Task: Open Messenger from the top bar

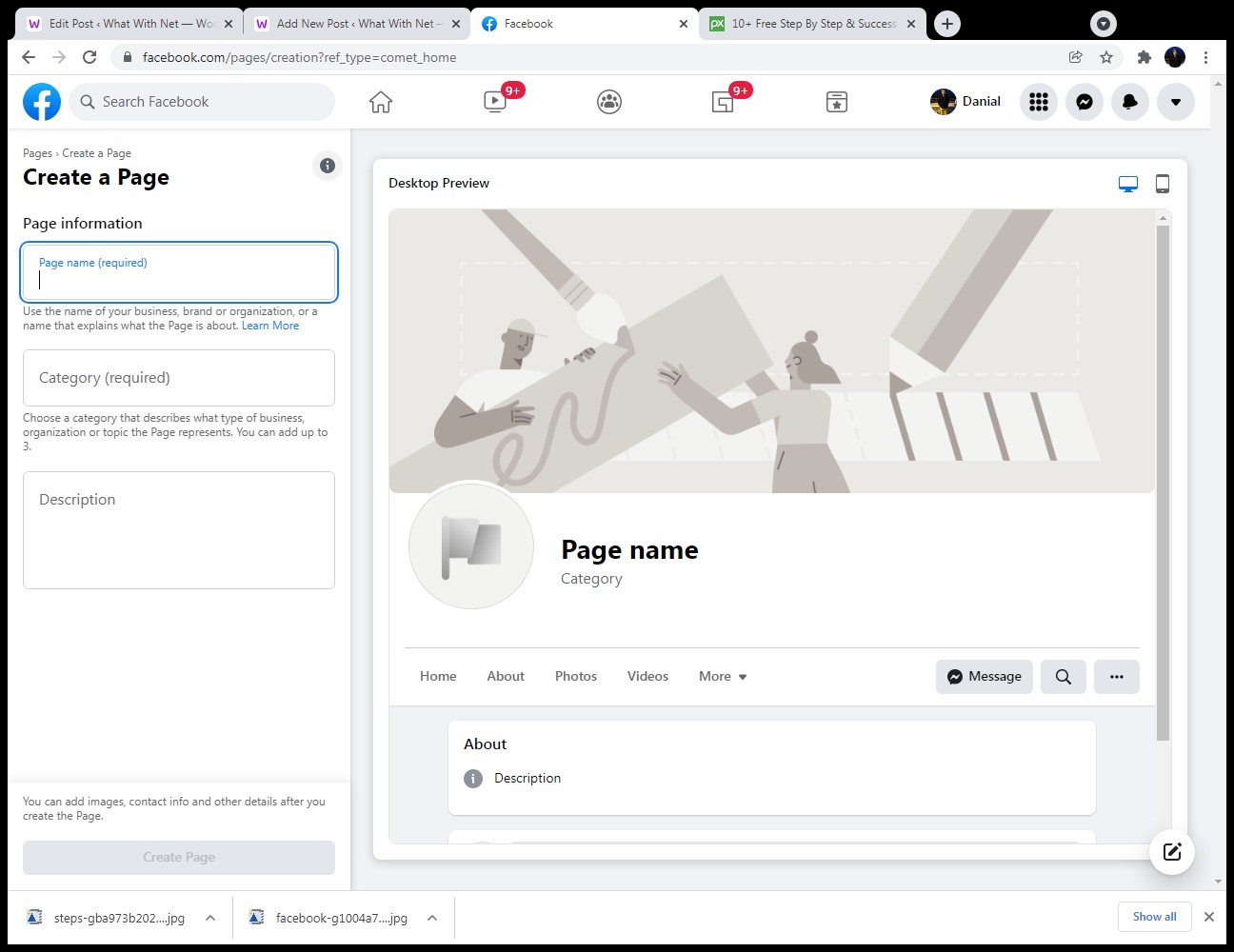Action: coord(1084,101)
